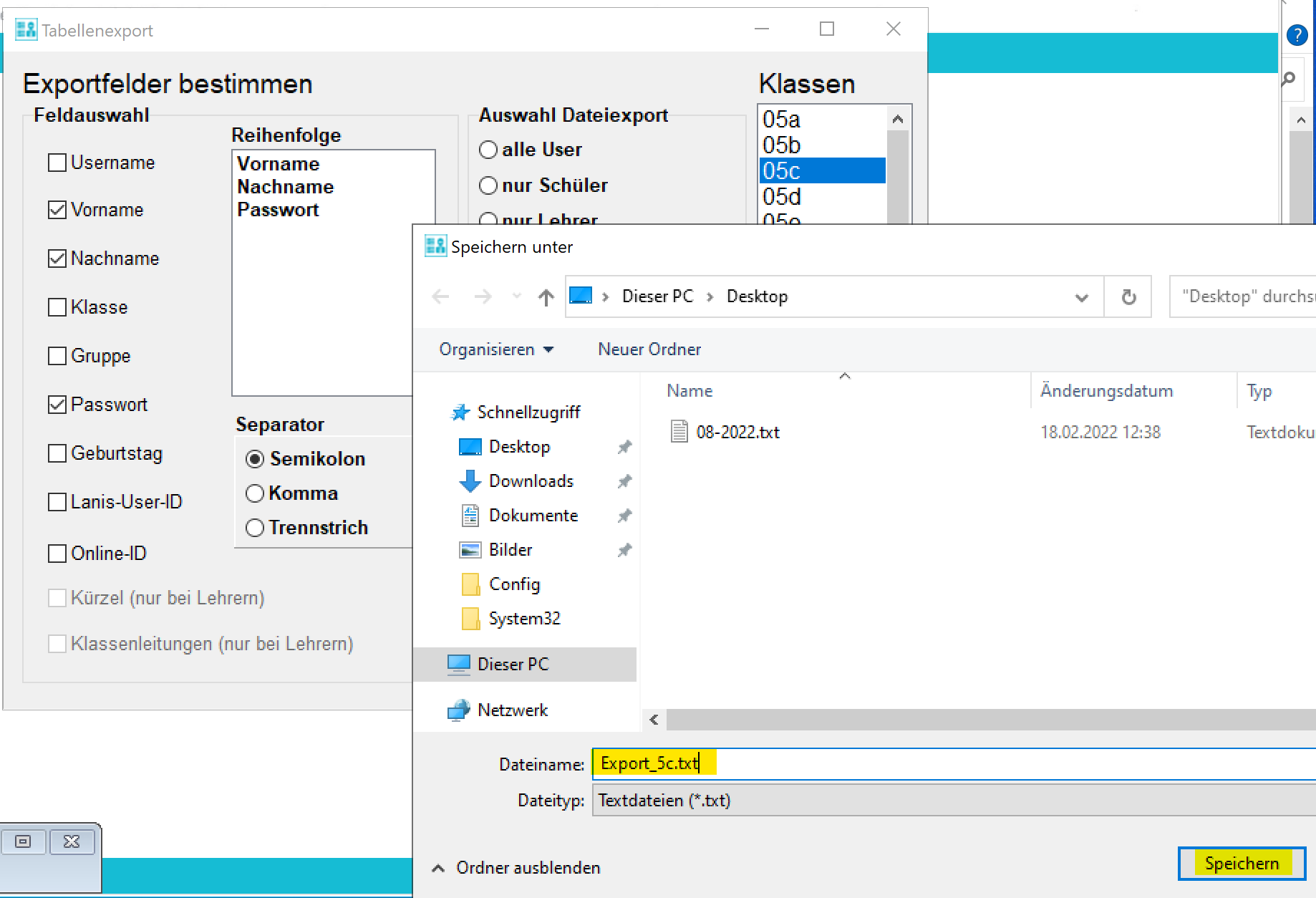Image resolution: width=1316 pixels, height=898 pixels.
Task: Open the Dateityp combo box
Action: point(954,800)
